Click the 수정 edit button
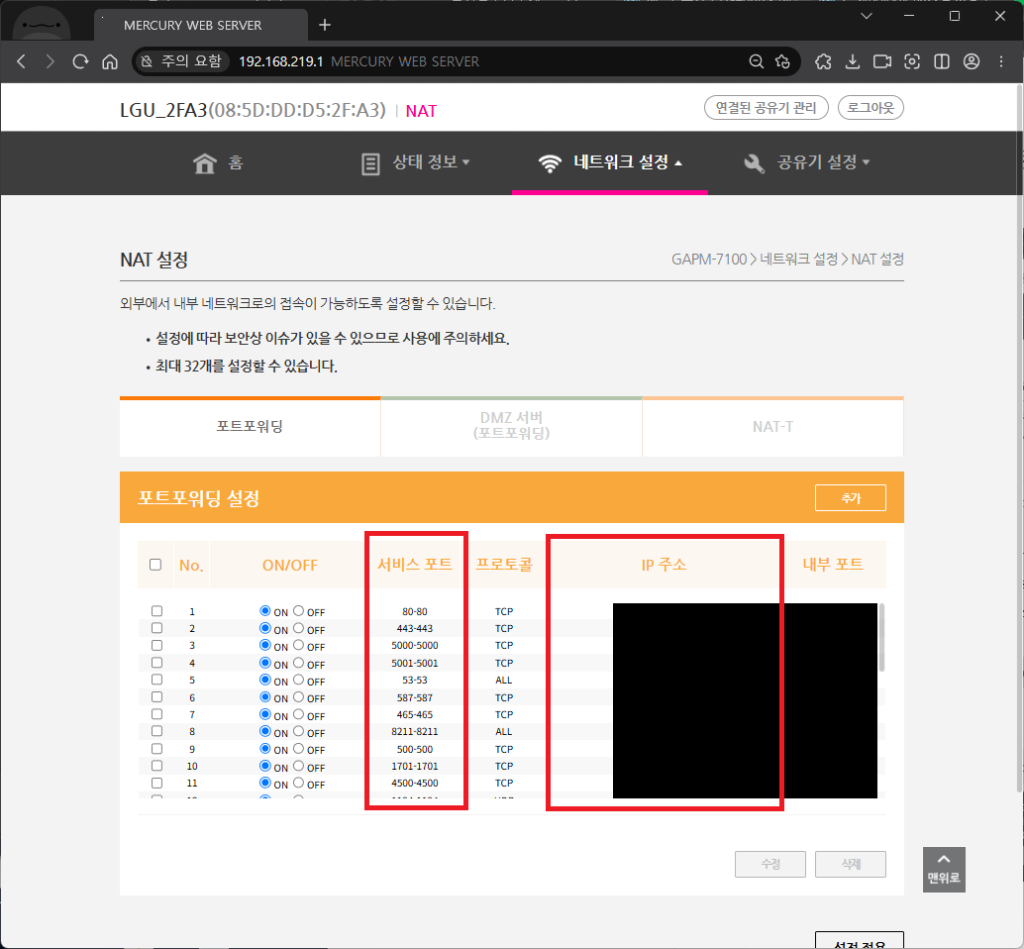1024x949 pixels. click(x=770, y=864)
